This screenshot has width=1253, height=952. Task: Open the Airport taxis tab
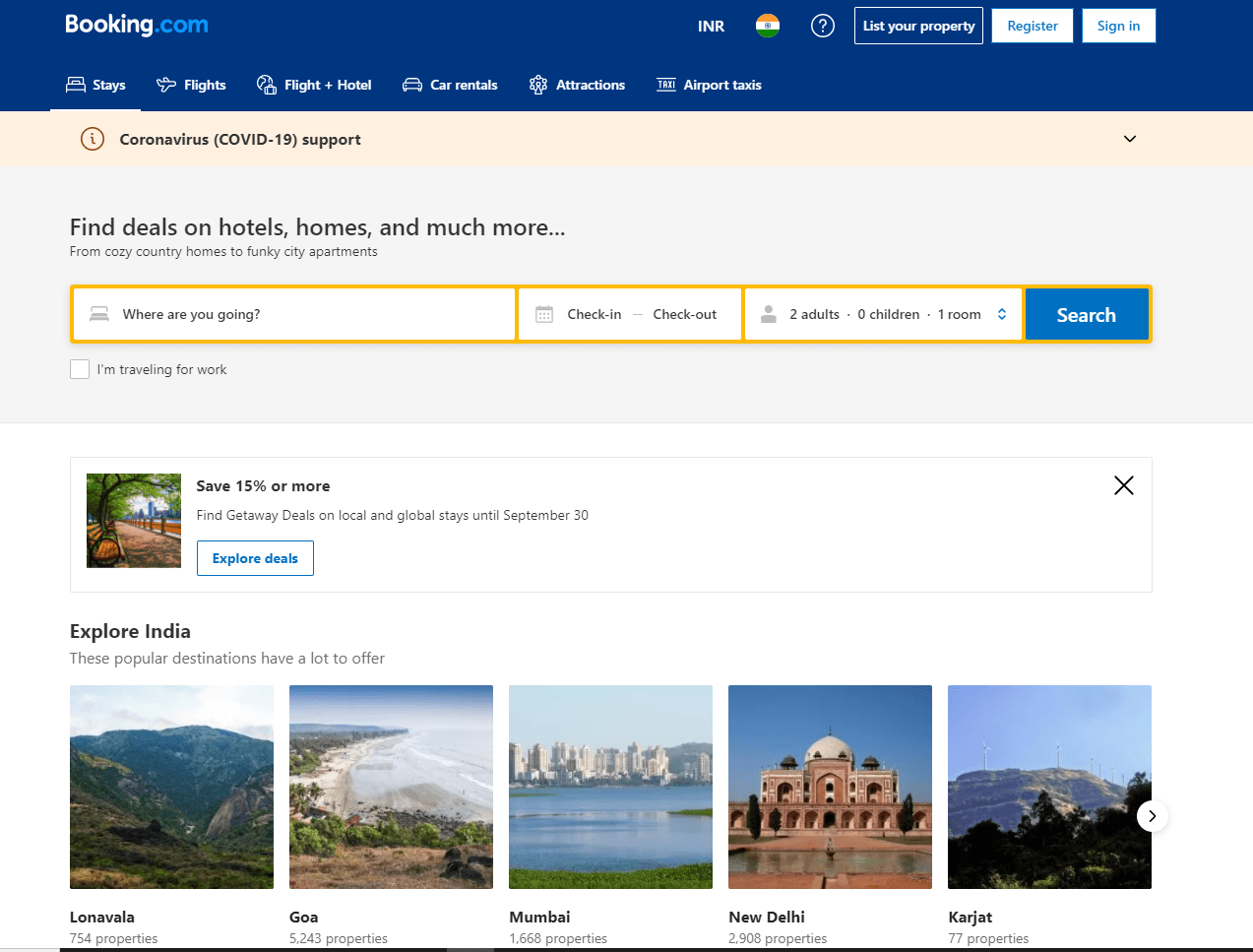click(709, 85)
